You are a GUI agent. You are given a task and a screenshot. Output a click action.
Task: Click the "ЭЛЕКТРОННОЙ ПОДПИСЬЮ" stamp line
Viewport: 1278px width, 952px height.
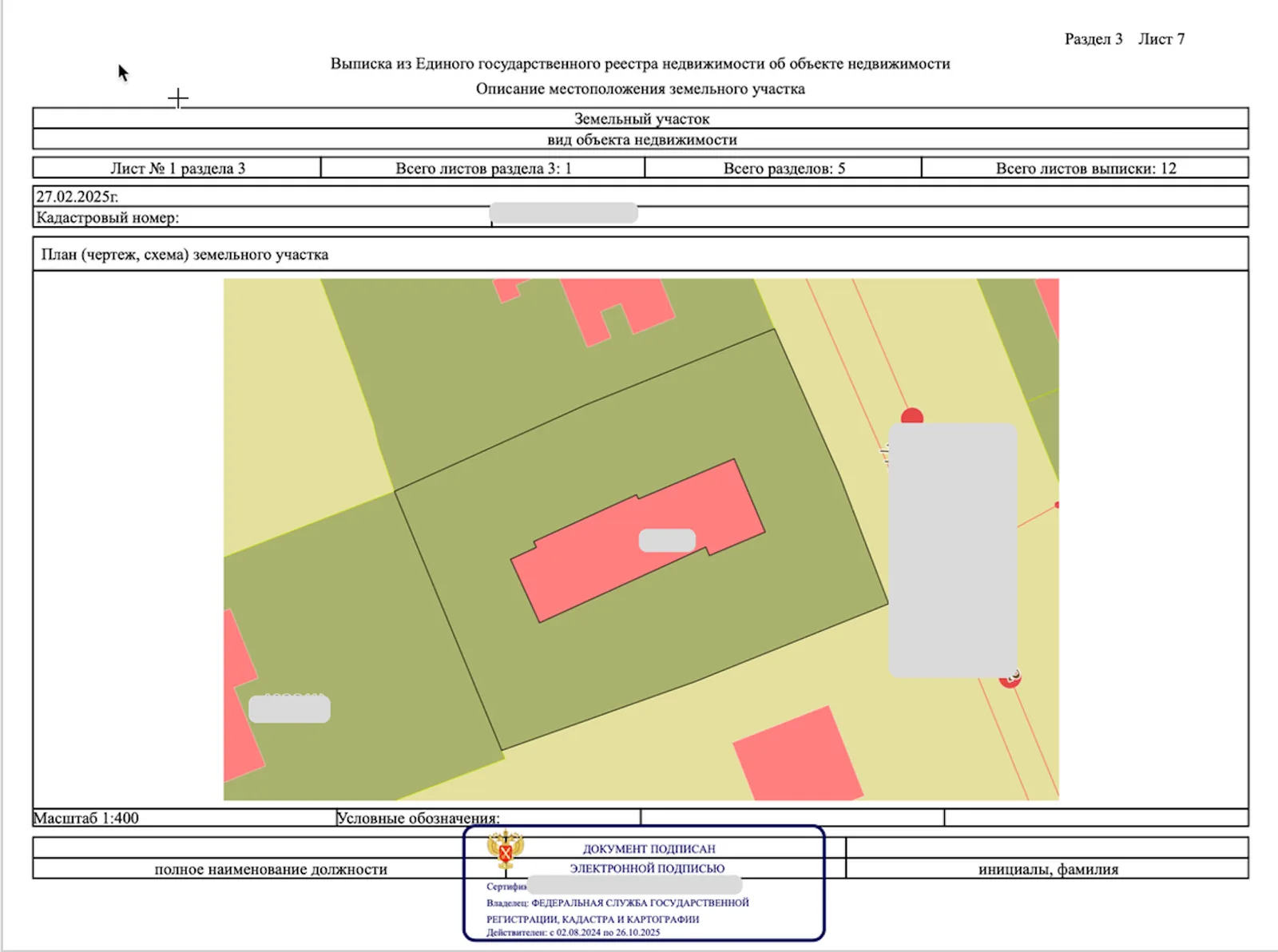pos(647,868)
